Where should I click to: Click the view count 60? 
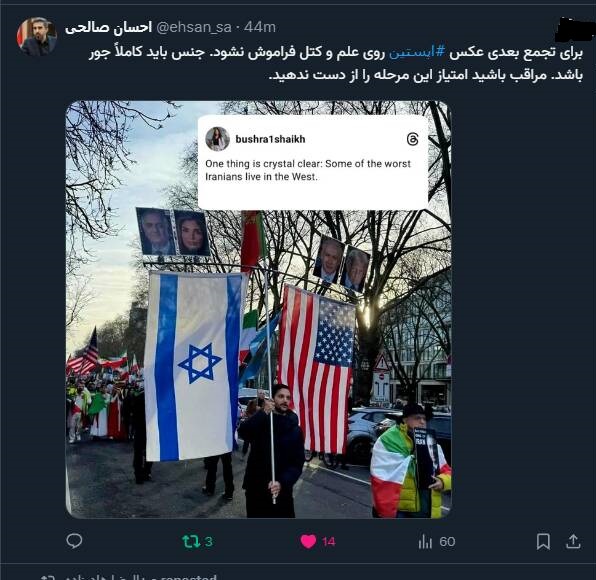[447, 541]
